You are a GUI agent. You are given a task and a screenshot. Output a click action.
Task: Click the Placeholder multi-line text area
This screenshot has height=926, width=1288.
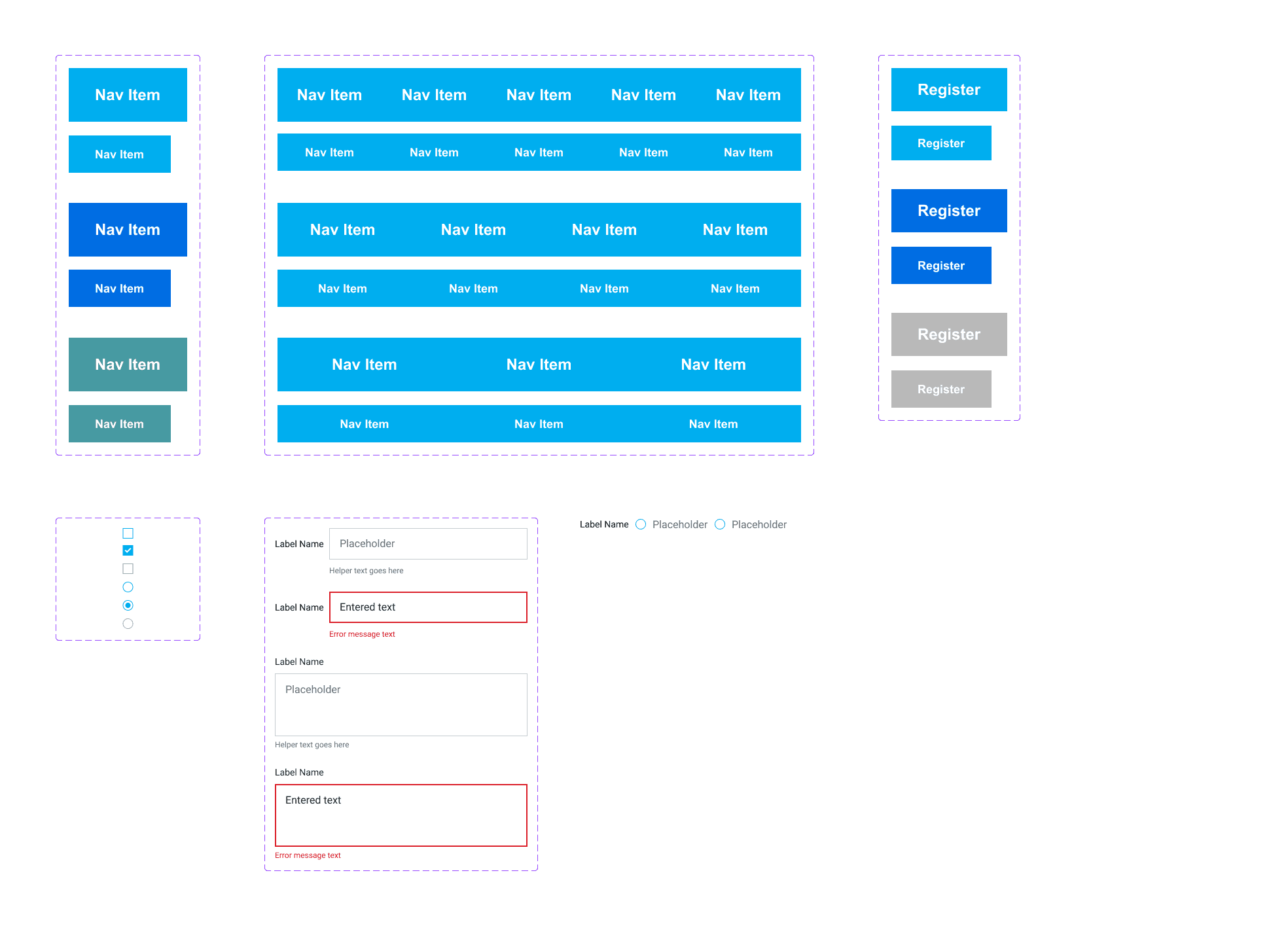pyautogui.click(x=401, y=705)
